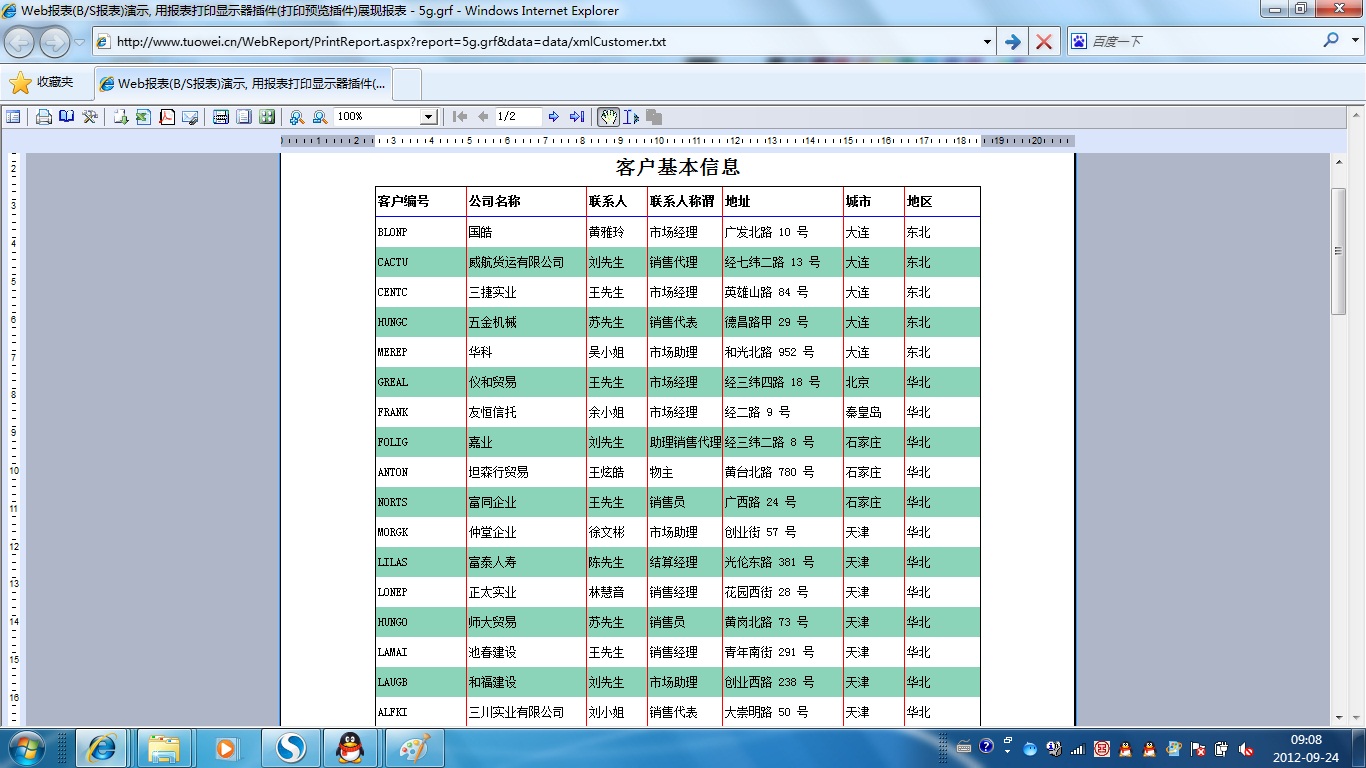This screenshot has height=768, width=1366.
Task: Export report to PDF
Action: 167,117
